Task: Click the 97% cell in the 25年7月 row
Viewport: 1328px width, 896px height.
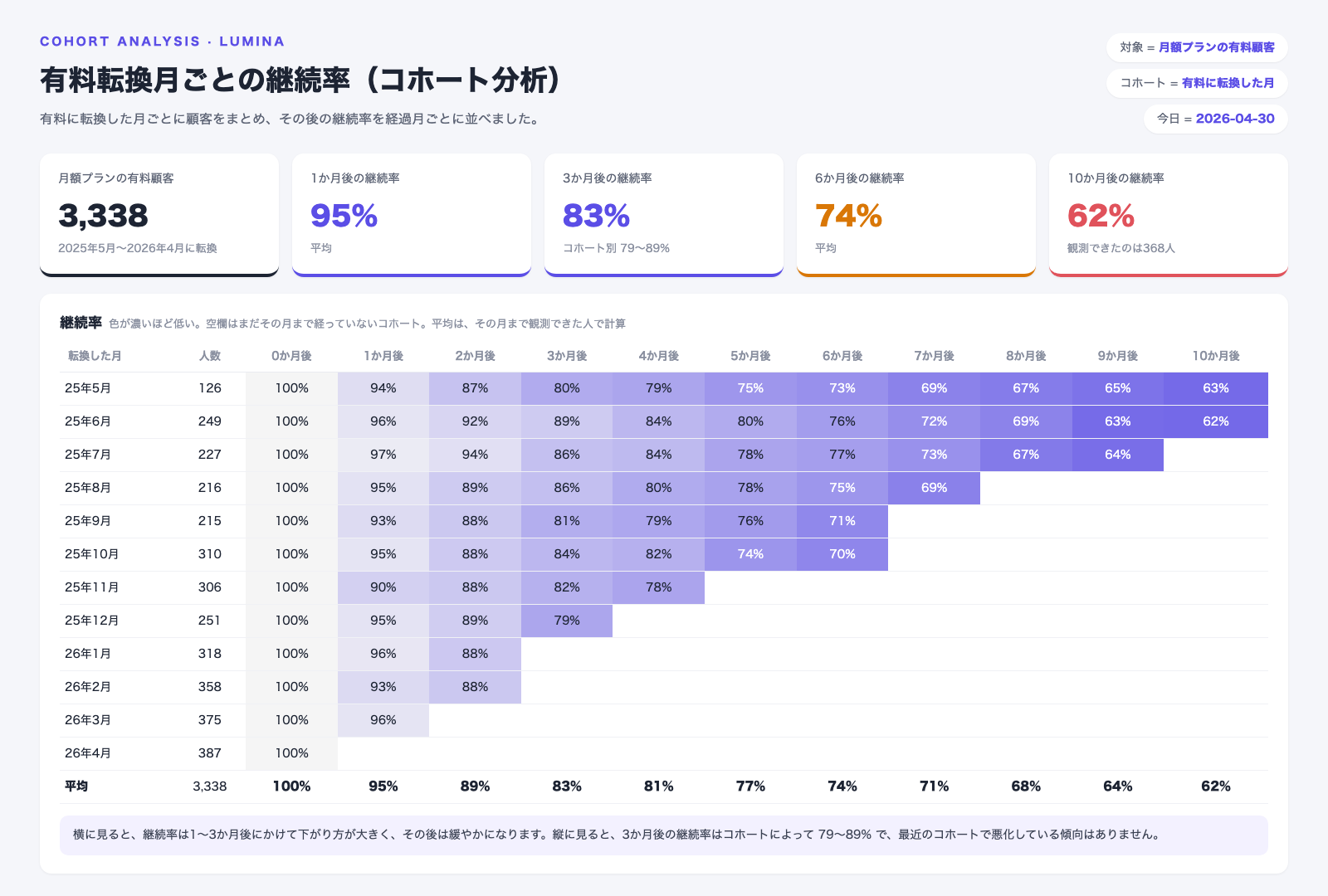Action: pos(383,455)
